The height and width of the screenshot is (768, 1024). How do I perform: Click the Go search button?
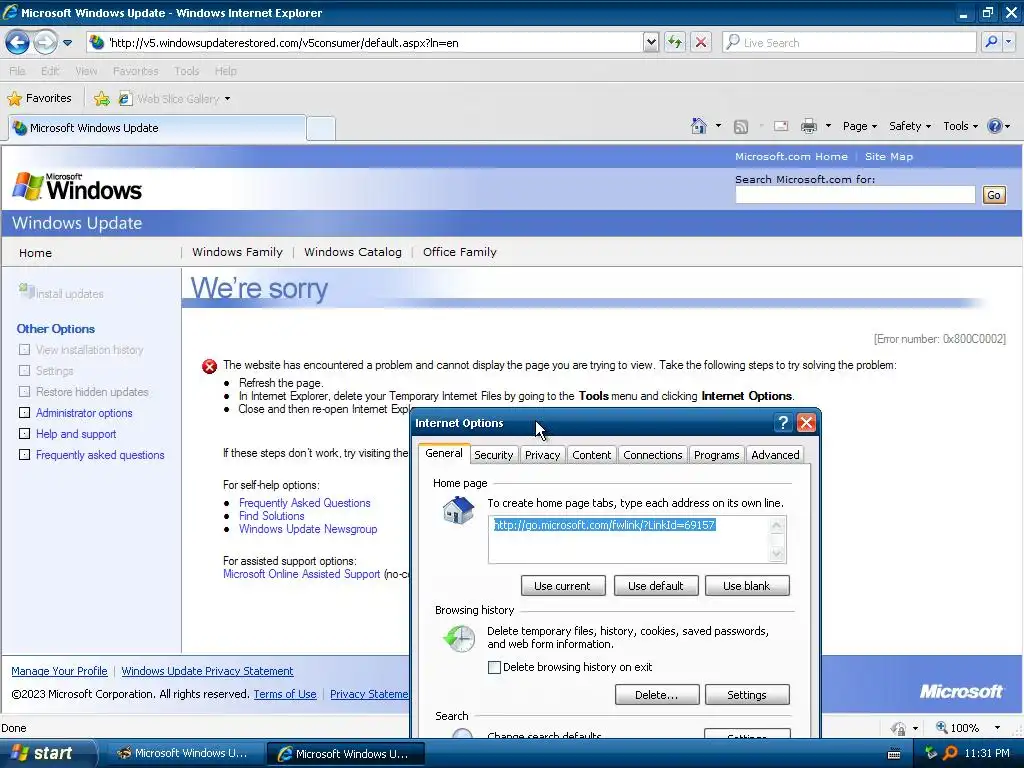[x=994, y=195]
